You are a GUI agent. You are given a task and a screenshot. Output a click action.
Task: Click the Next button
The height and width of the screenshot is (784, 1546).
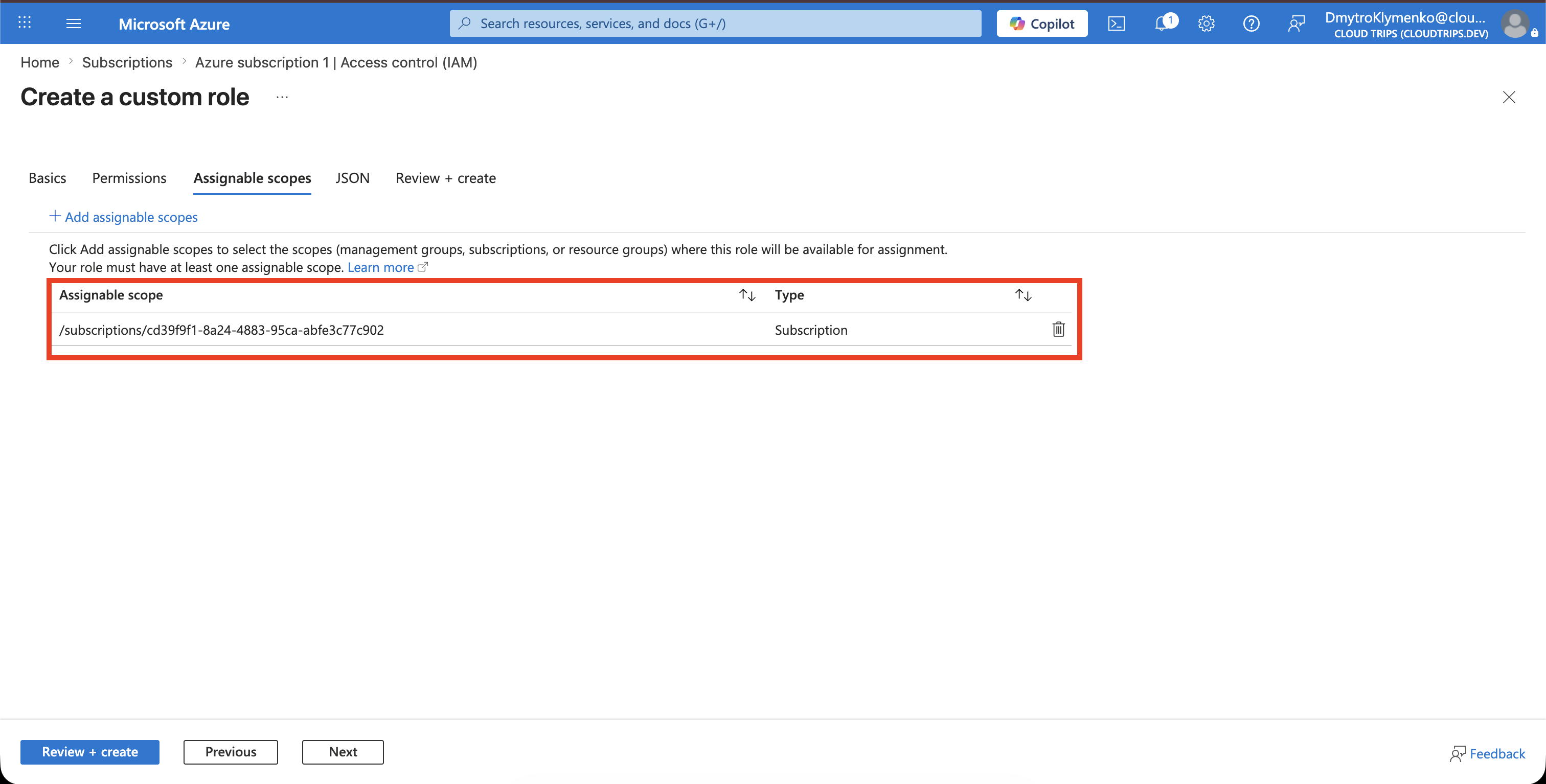click(x=343, y=752)
